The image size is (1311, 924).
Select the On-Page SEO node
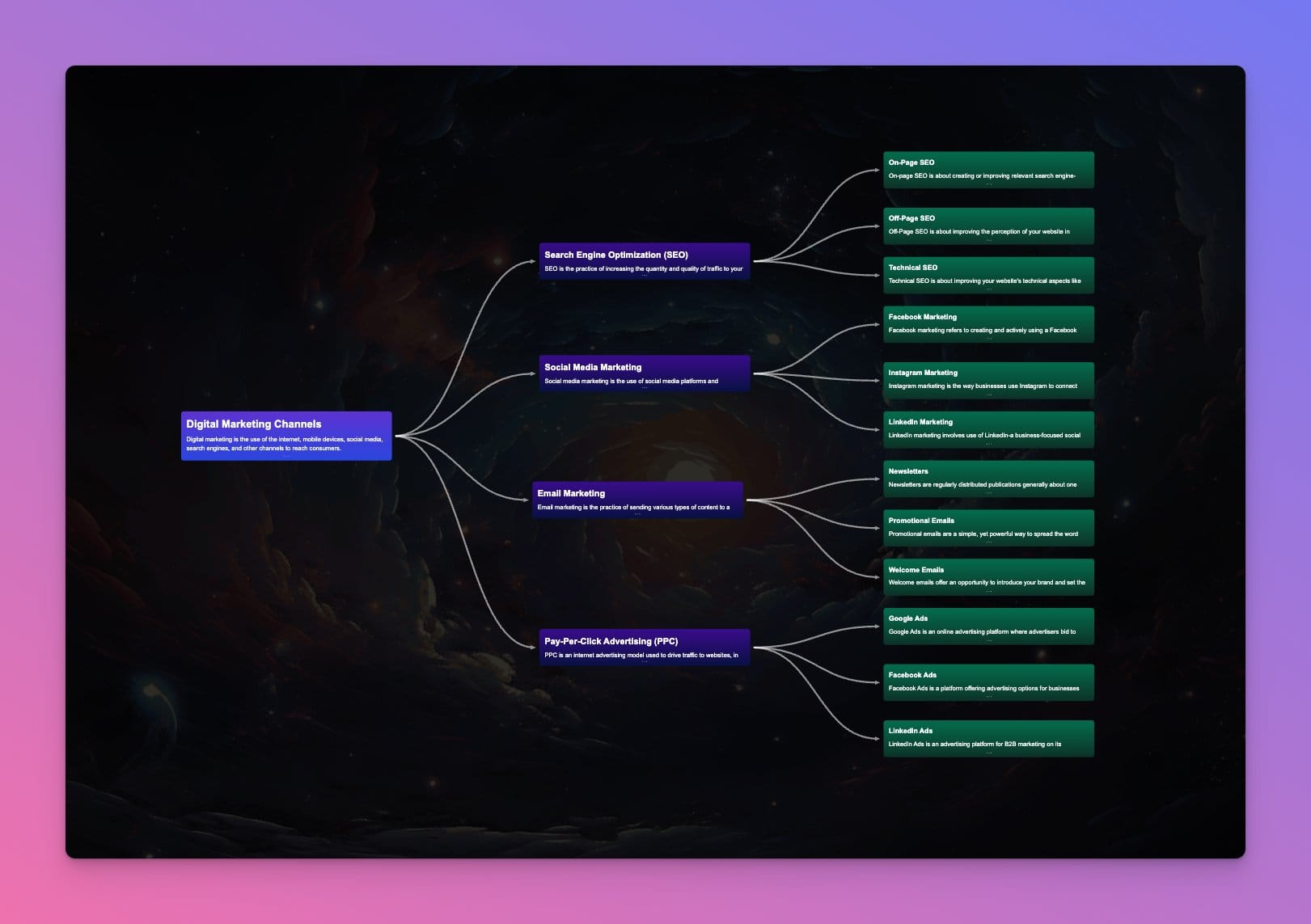988,170
